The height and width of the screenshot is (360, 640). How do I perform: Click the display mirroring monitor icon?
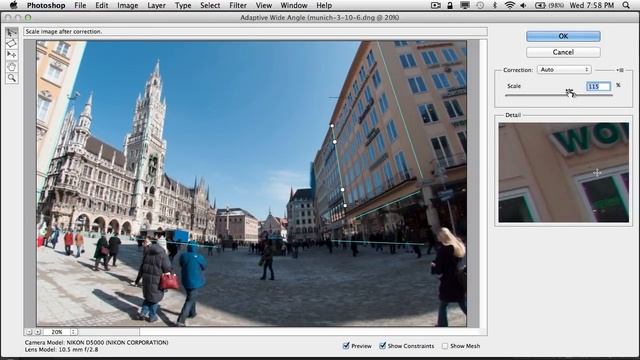click(465, 5)
